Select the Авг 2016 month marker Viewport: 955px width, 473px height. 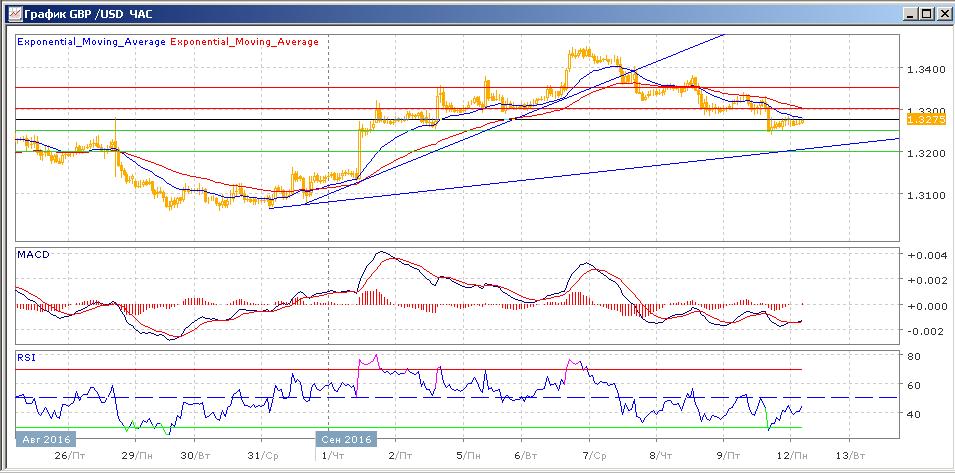44,439
